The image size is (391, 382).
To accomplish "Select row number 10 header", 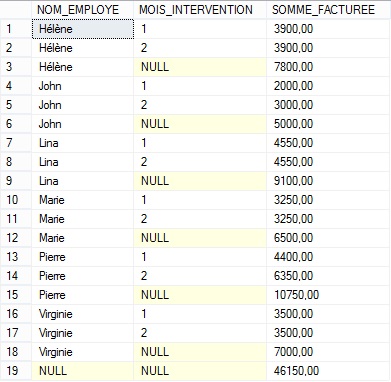I will (16, 200).
